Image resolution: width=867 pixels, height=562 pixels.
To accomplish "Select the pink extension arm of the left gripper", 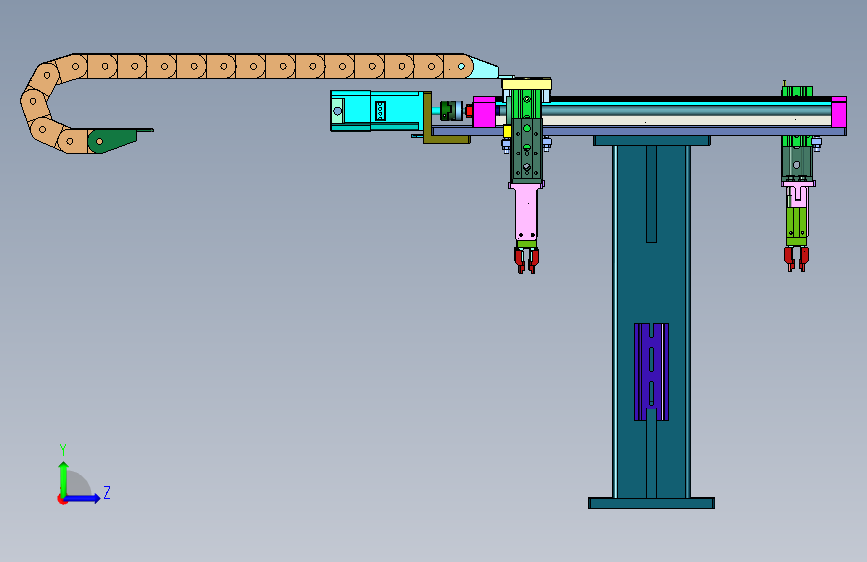I will tap(526, 212).
